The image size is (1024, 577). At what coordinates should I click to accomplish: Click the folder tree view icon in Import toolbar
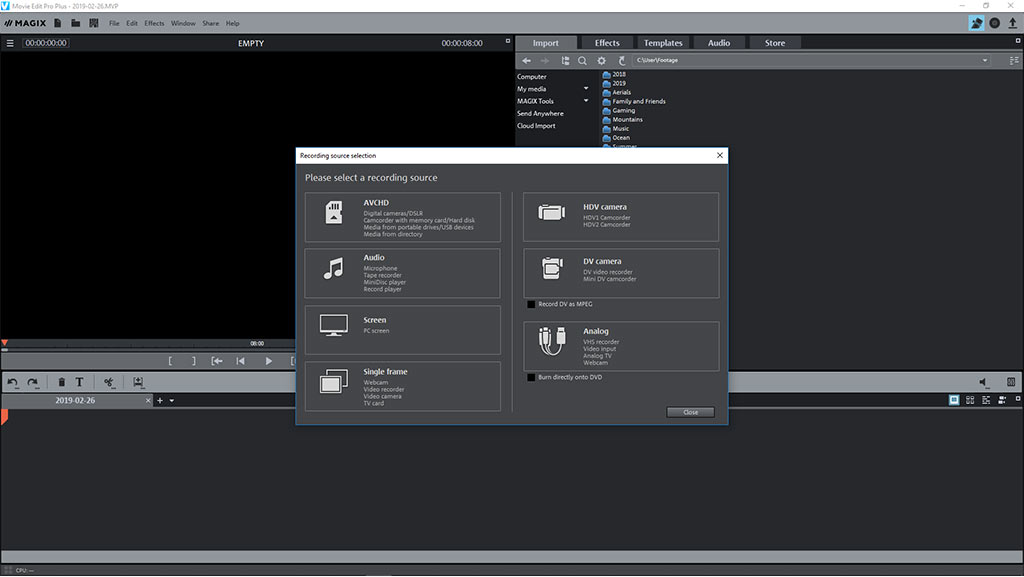pyautogui.click(x=565, y=61)
